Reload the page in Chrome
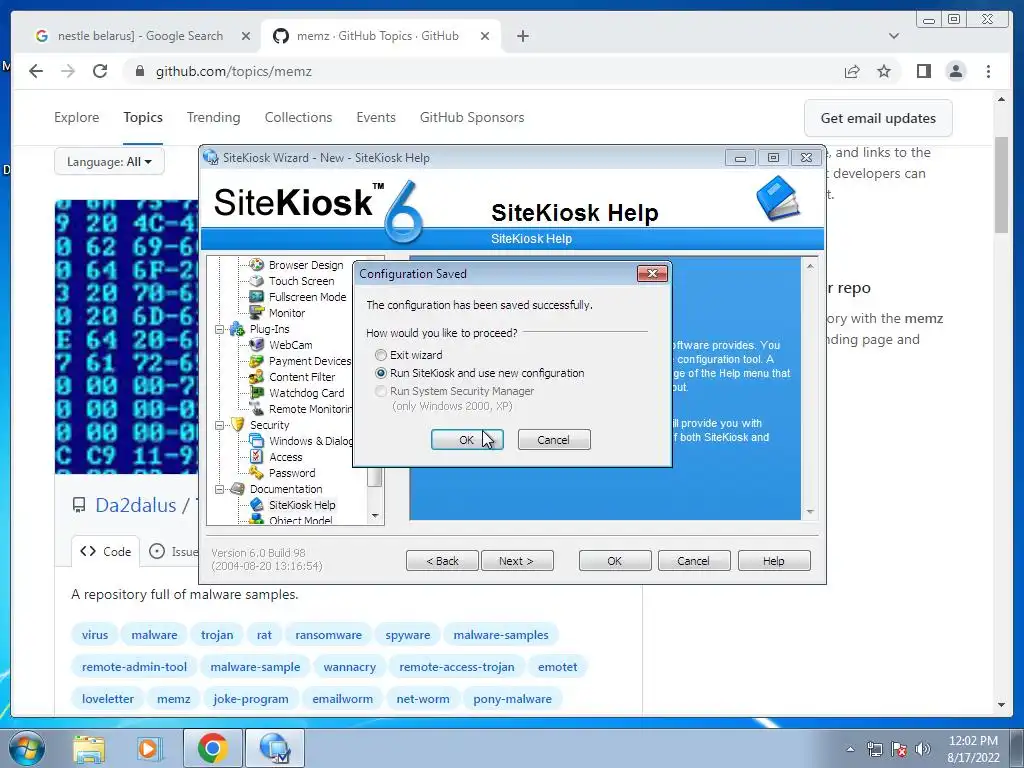The height and width of the screenshot is (768, 1024). pyautogui.click(x=100, y=71)
